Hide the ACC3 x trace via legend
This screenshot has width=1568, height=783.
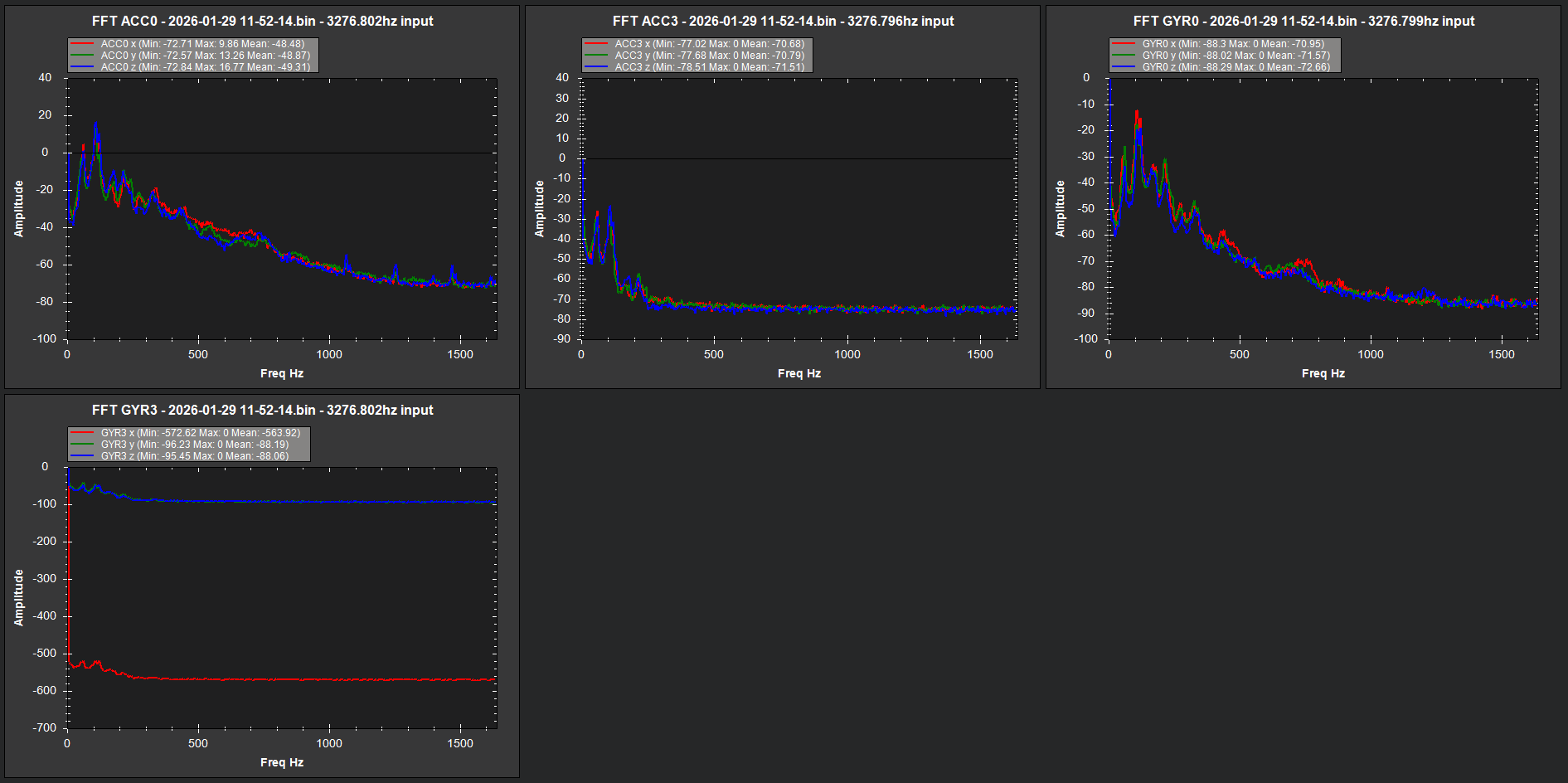(709, 44)
